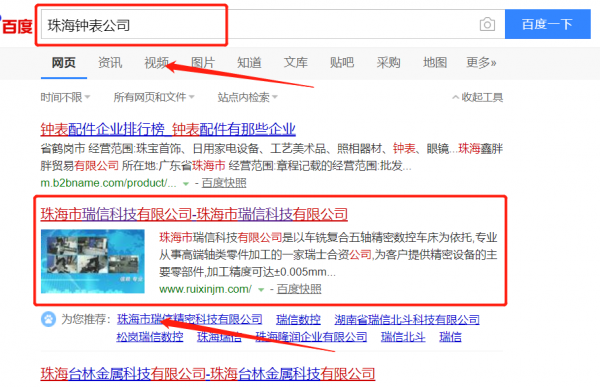
Task: Open the 更多» tab menu
Action: tap(481, 62)
